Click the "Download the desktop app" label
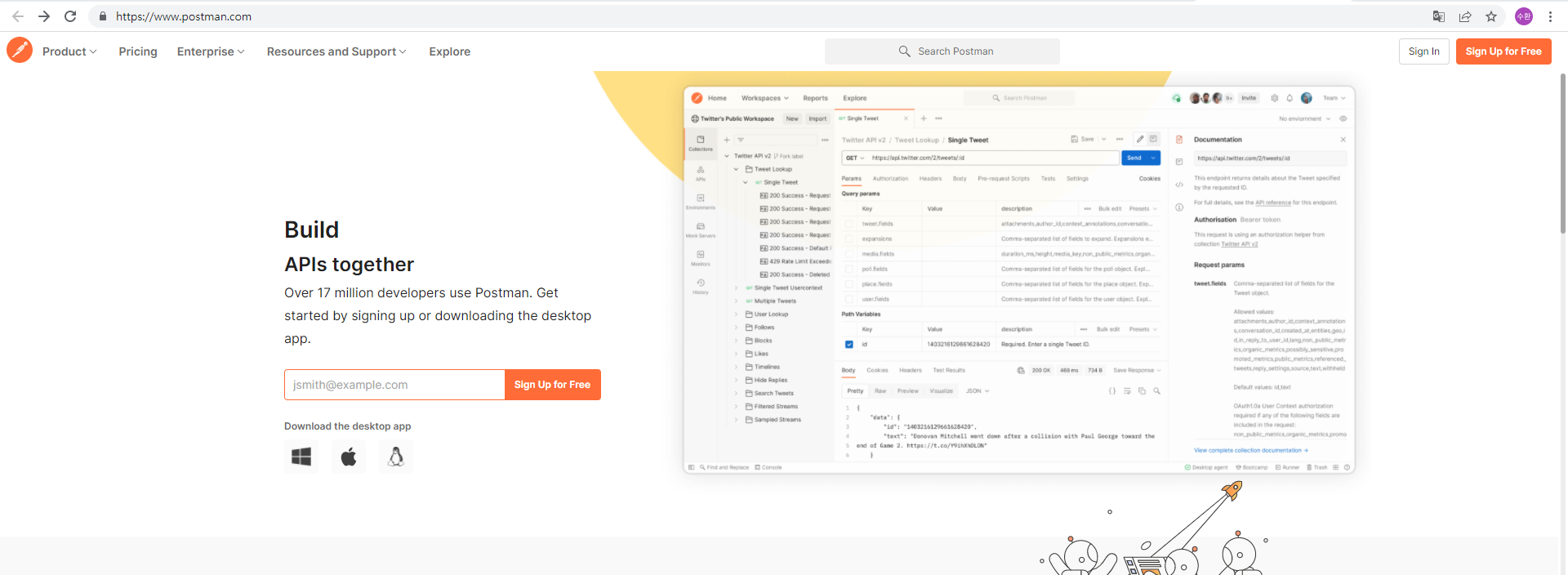1568x575 pixels. point(347,426)
